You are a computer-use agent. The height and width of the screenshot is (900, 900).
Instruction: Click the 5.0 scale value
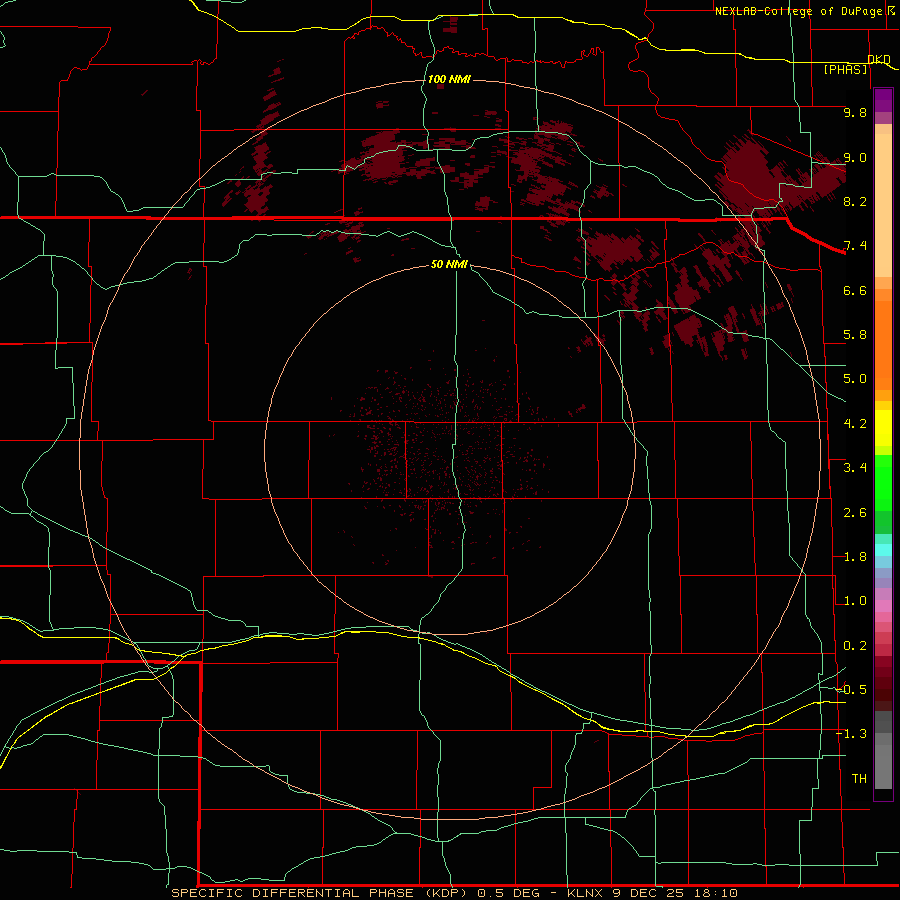855,379
